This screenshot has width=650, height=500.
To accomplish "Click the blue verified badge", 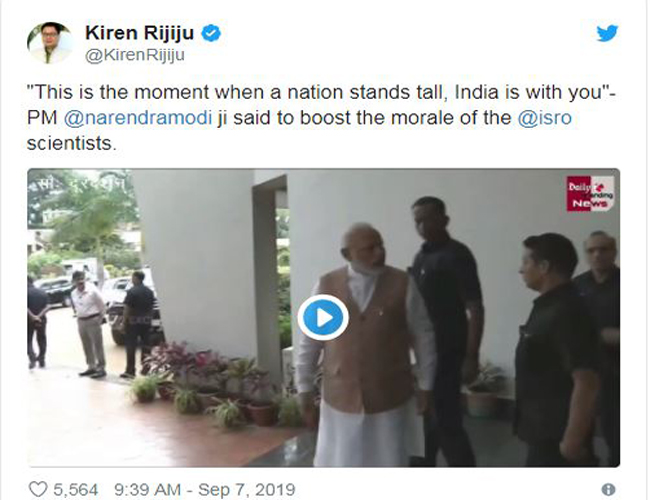I will 211,33.
